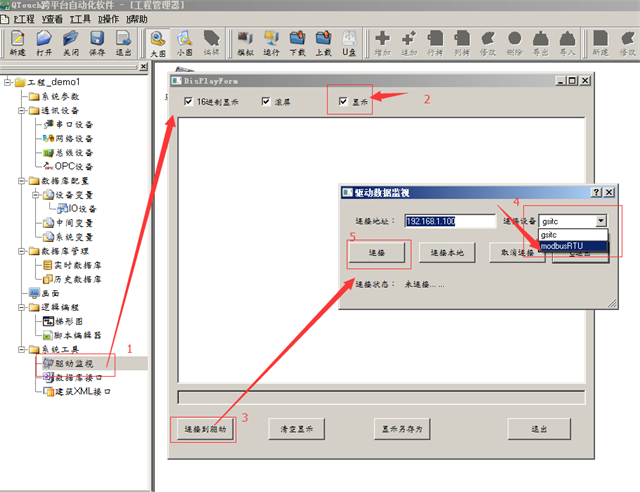Click the 新建 (New) toolbar icon

(17, 40)
